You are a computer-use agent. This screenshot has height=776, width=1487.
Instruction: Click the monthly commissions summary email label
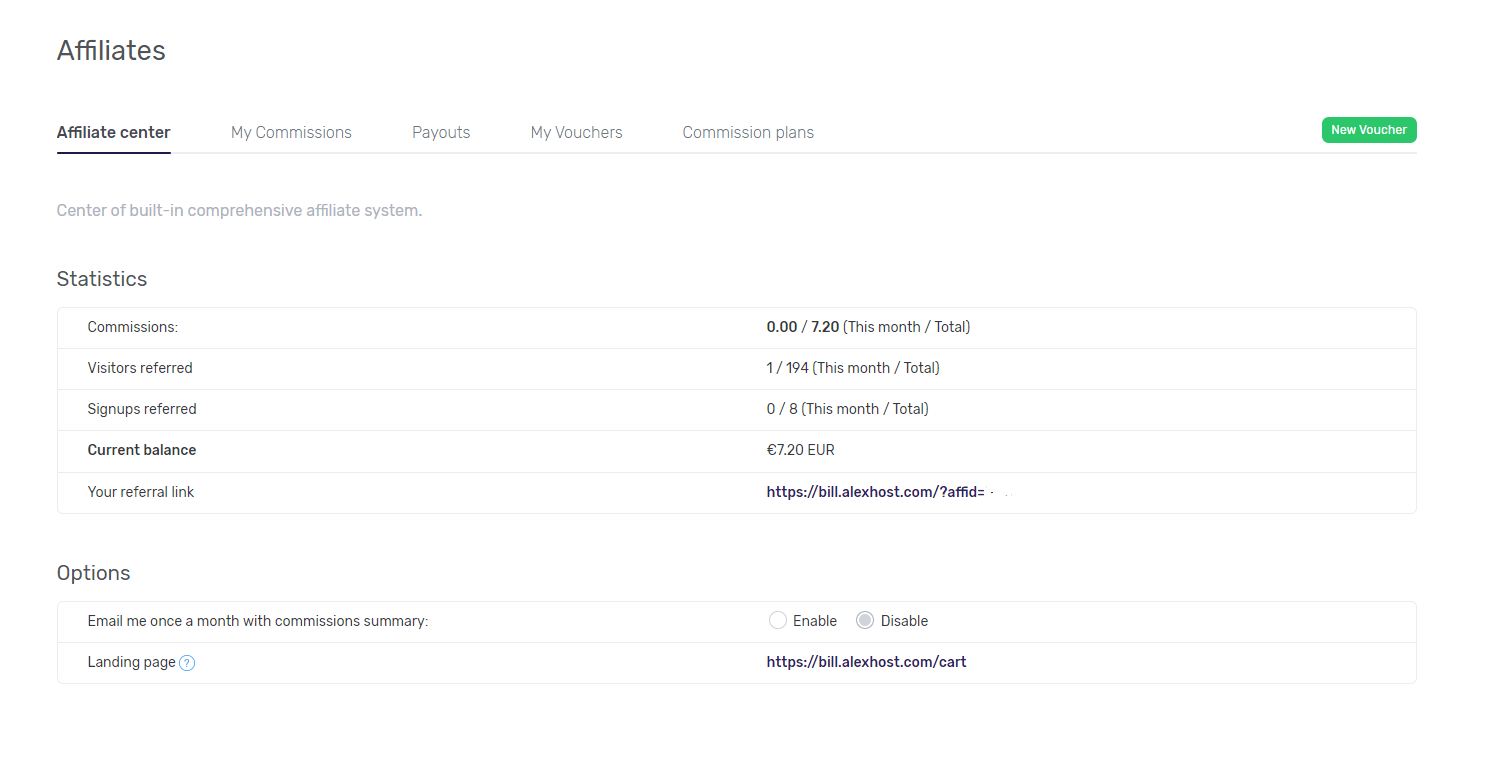(x=257, y=621)
